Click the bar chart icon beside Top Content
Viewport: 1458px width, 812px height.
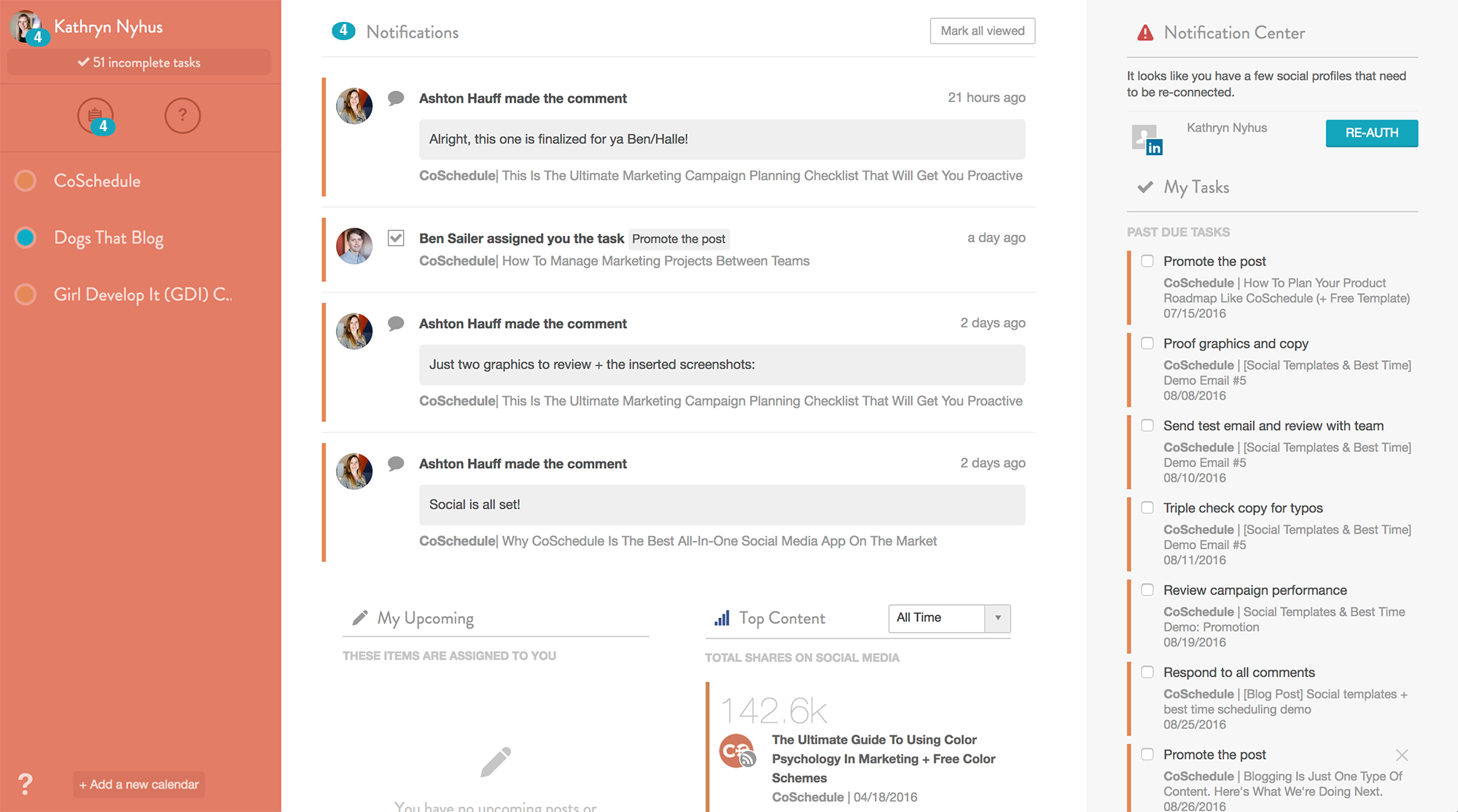click(x=722, y=617)
